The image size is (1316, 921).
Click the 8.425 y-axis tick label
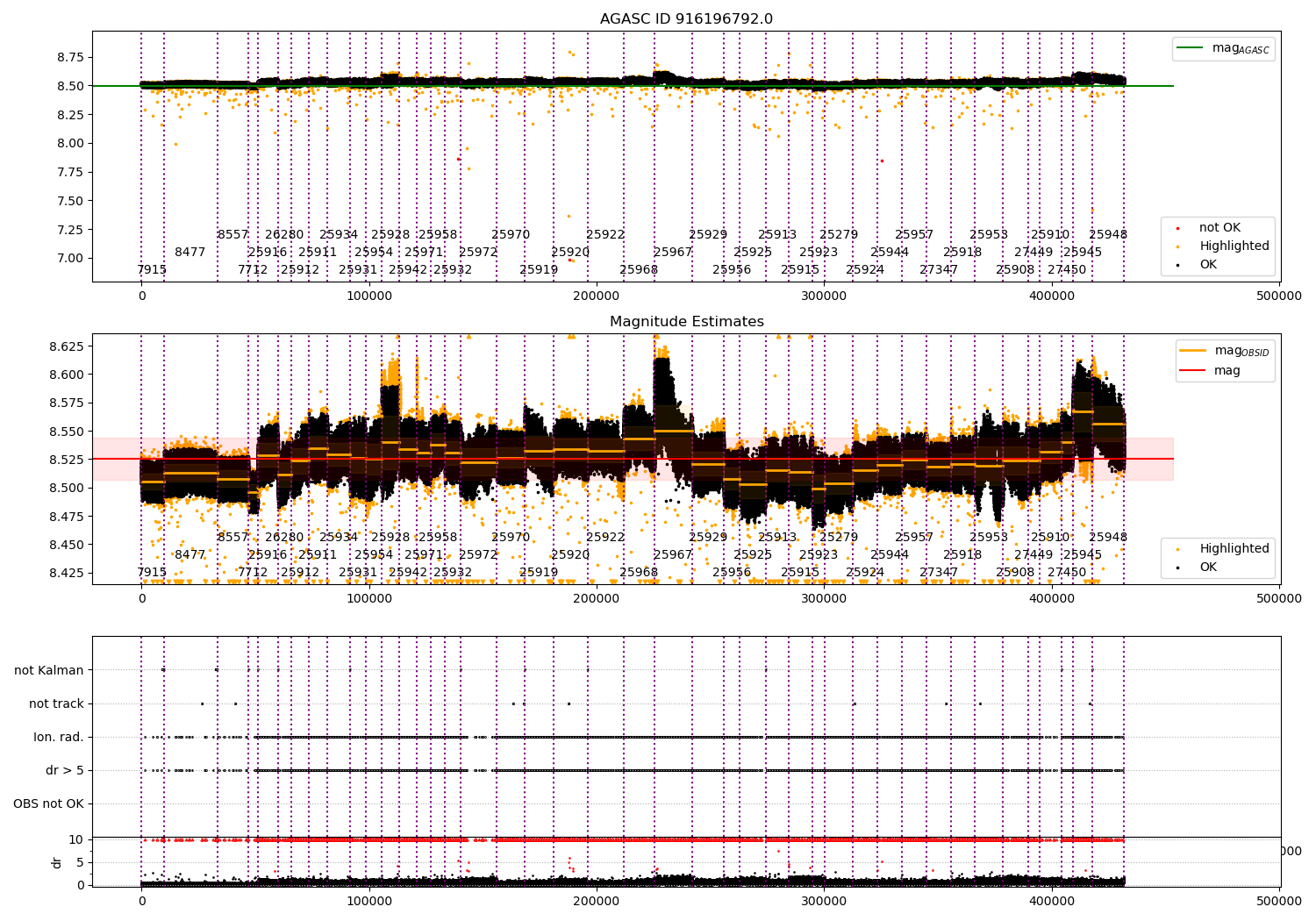point(67,573)
